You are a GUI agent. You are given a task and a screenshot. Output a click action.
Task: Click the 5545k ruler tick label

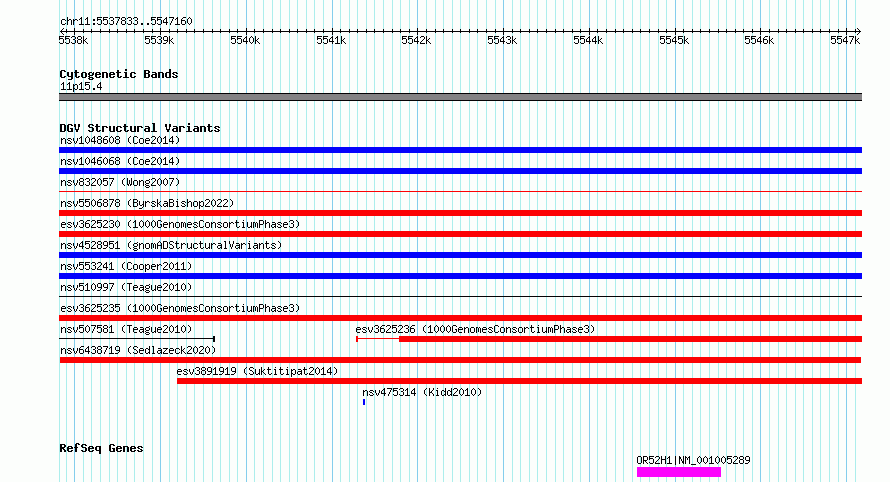pyautogui.click(x=674, y=40)
